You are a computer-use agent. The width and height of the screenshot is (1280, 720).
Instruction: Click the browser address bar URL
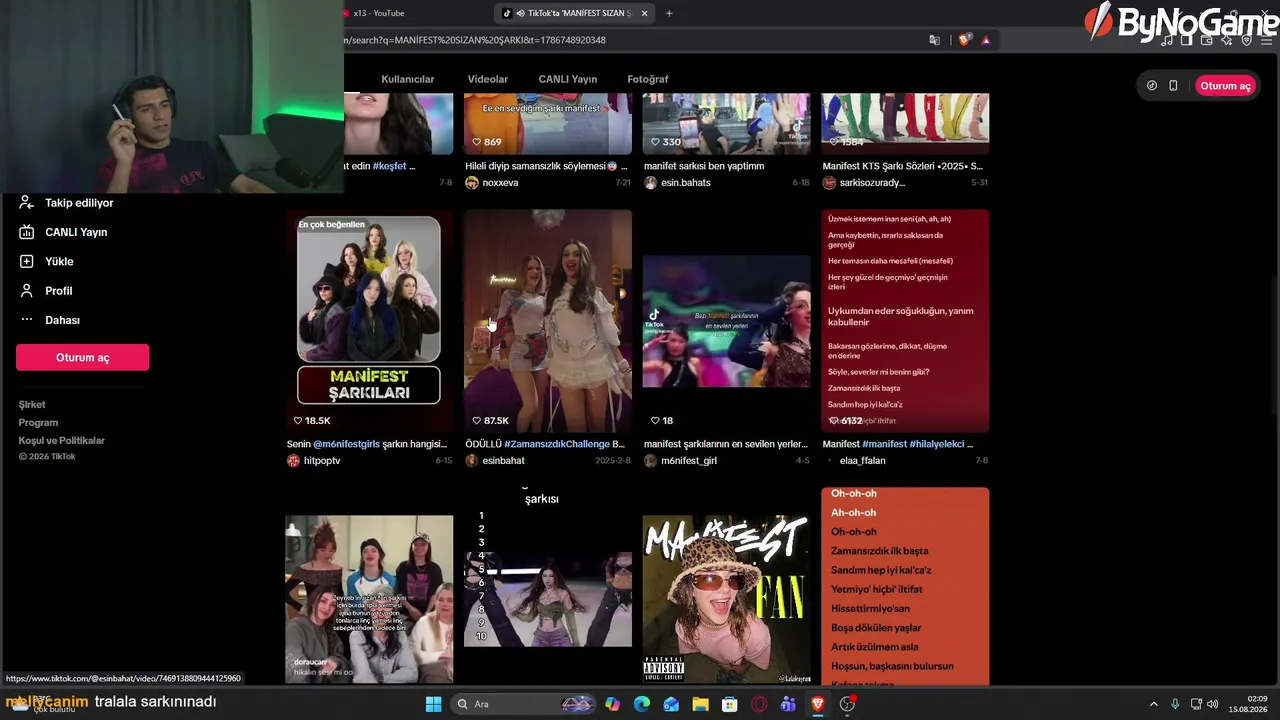[475, 40]
